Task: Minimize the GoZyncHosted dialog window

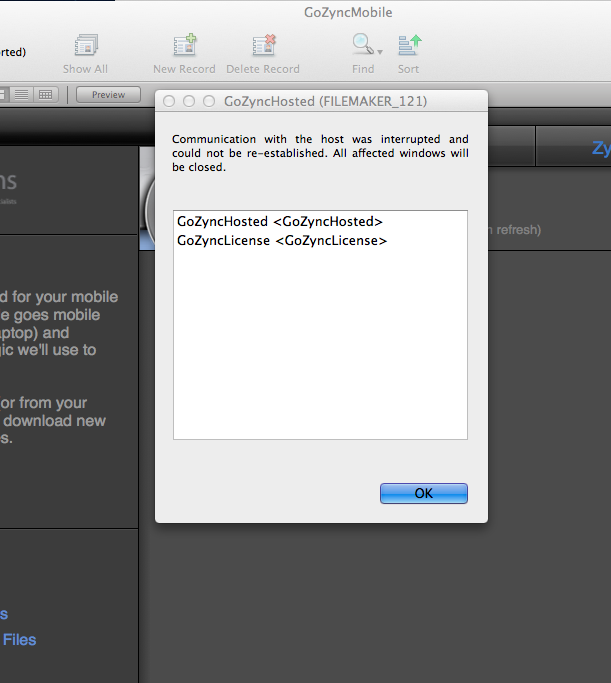Action: coord(189,102)
